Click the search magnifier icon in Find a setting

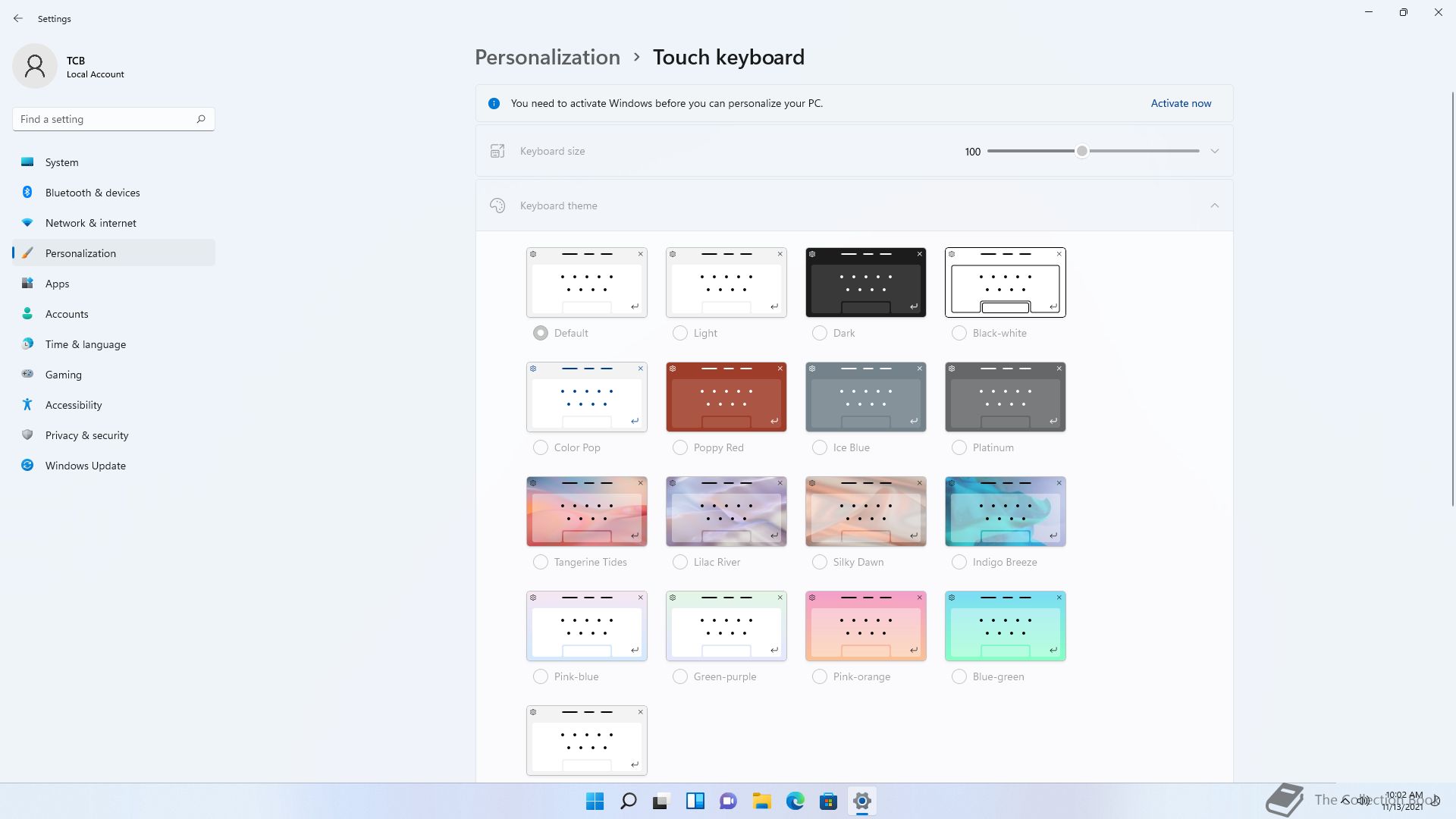[x=201, y=119]
